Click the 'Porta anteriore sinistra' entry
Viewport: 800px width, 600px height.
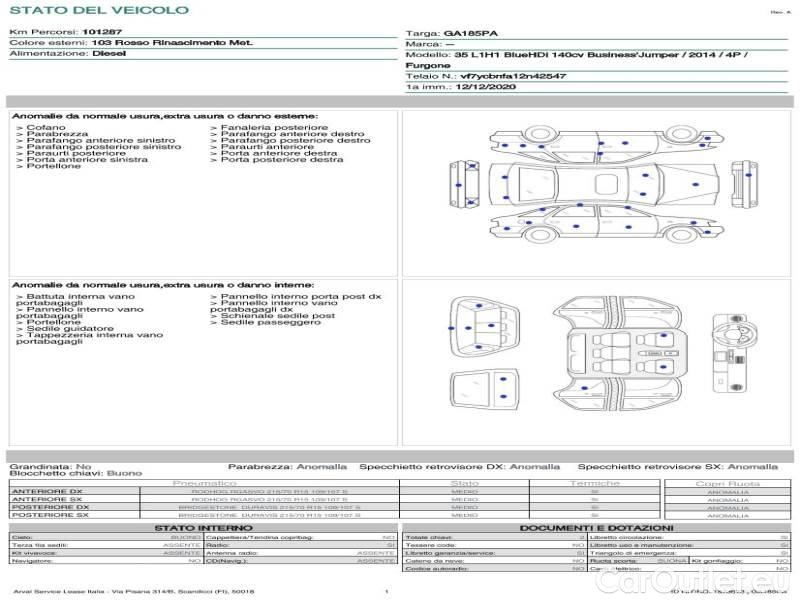coord(87,160)
